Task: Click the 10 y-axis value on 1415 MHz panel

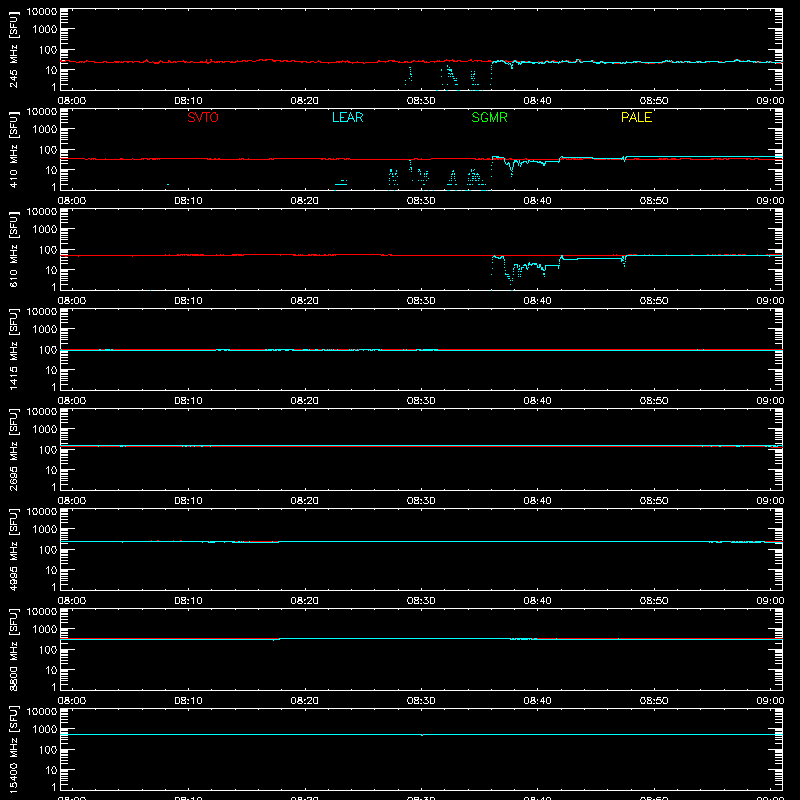Action: click(51, 370)
